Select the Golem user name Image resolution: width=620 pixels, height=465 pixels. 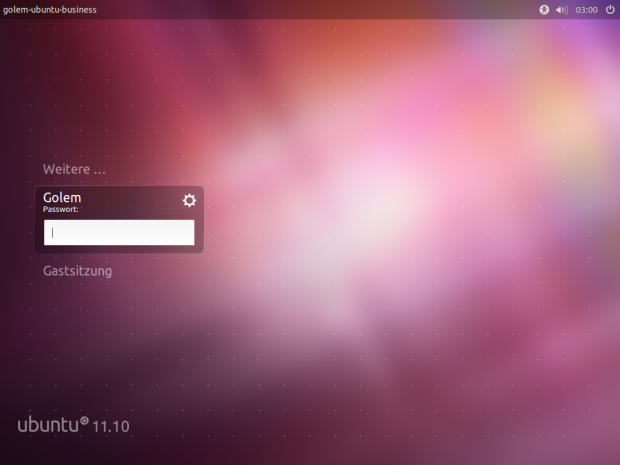pos(62,197)
